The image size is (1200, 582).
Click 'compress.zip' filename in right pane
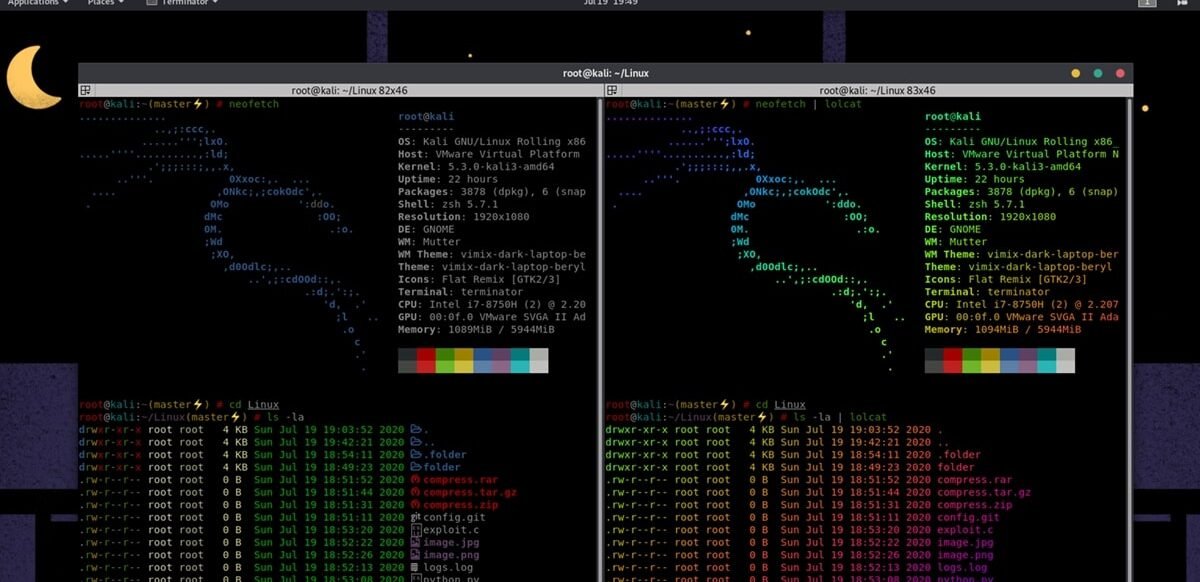coord(974,504)
